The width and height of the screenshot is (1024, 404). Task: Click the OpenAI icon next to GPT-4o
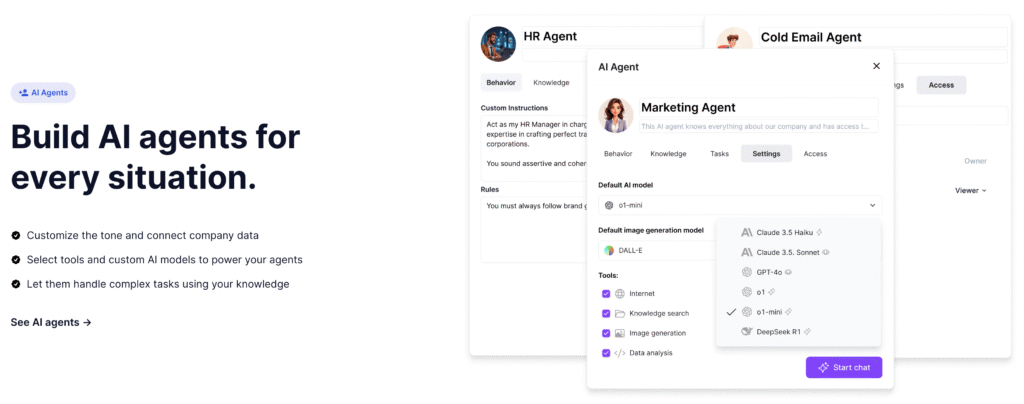tap(747, 272)
